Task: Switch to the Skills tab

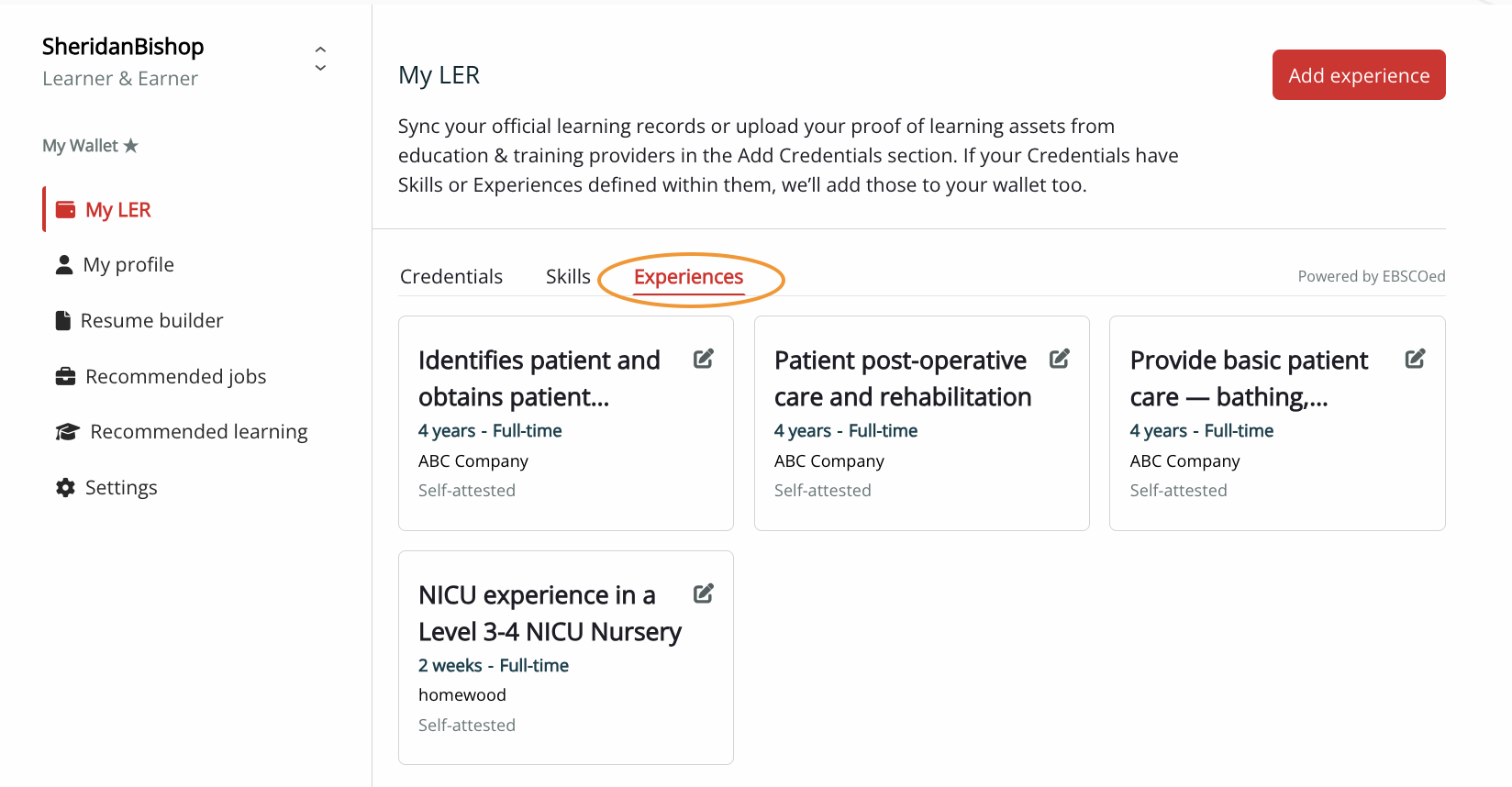Action: pos(568,277)
